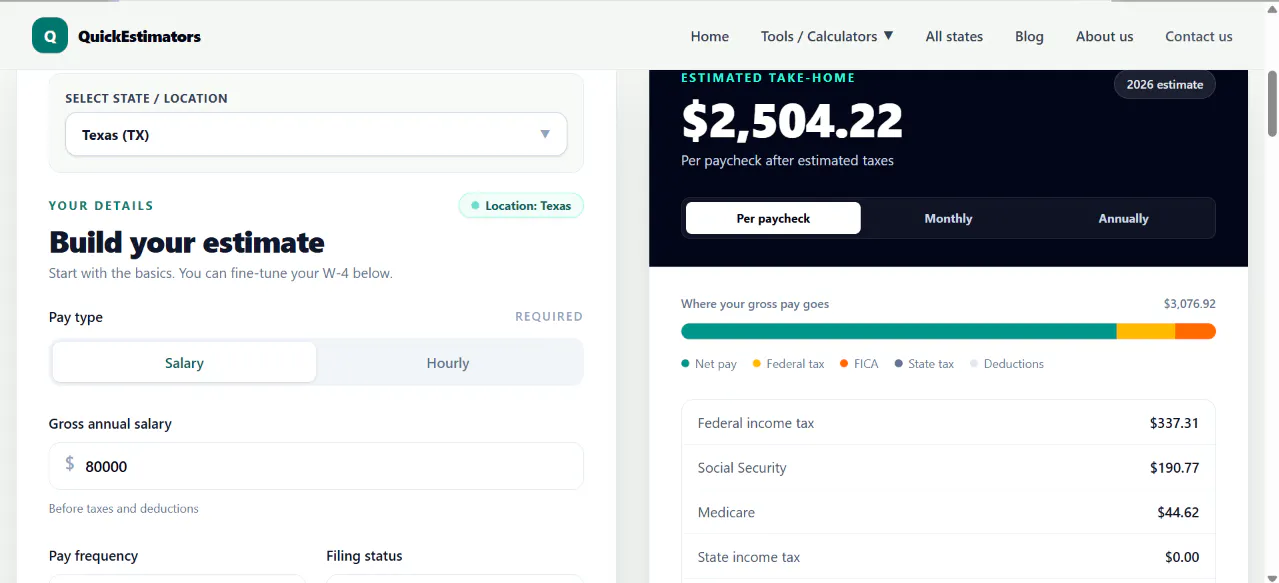Click the Tools / Calculators dropdown triangle
This screenshot has width=1279, height=583.
point(888,35)
